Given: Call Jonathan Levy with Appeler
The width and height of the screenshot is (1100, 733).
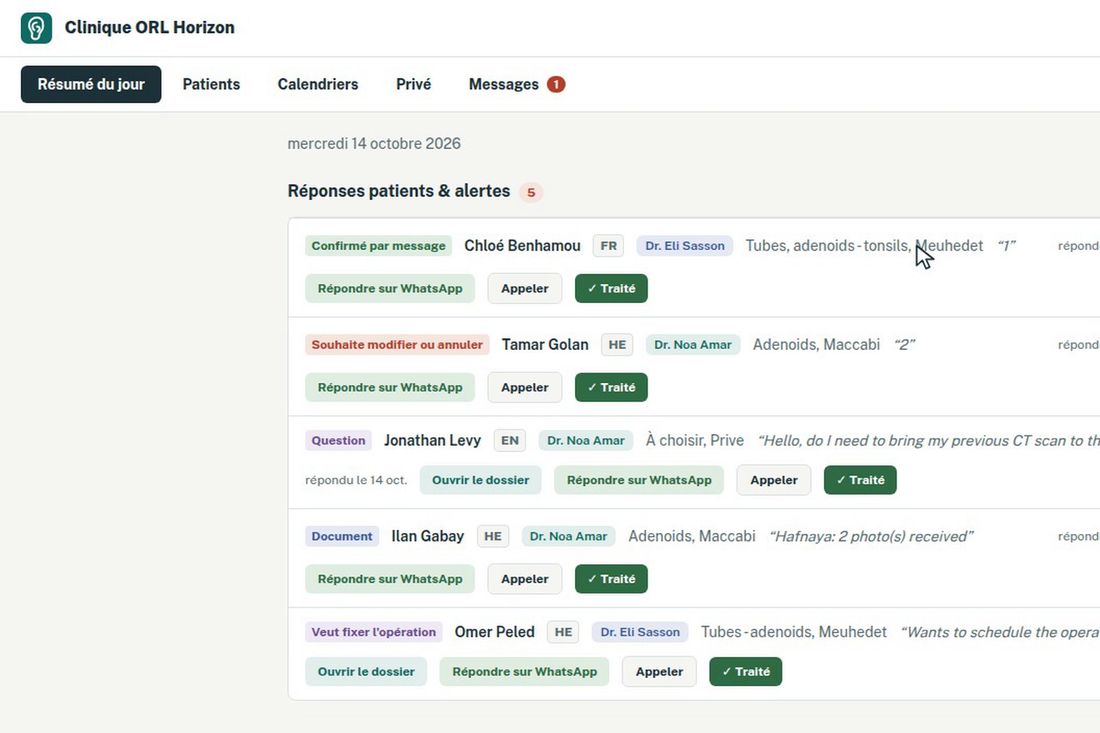Looking at the screenshot, I should (774, 480).
